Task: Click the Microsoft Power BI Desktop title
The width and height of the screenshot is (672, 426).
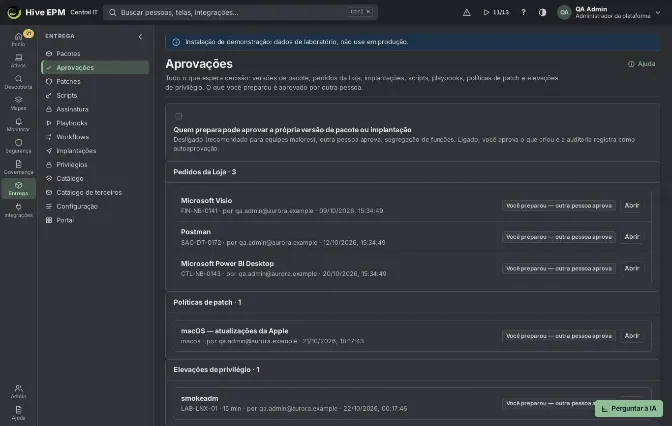Action: (227, 264)
